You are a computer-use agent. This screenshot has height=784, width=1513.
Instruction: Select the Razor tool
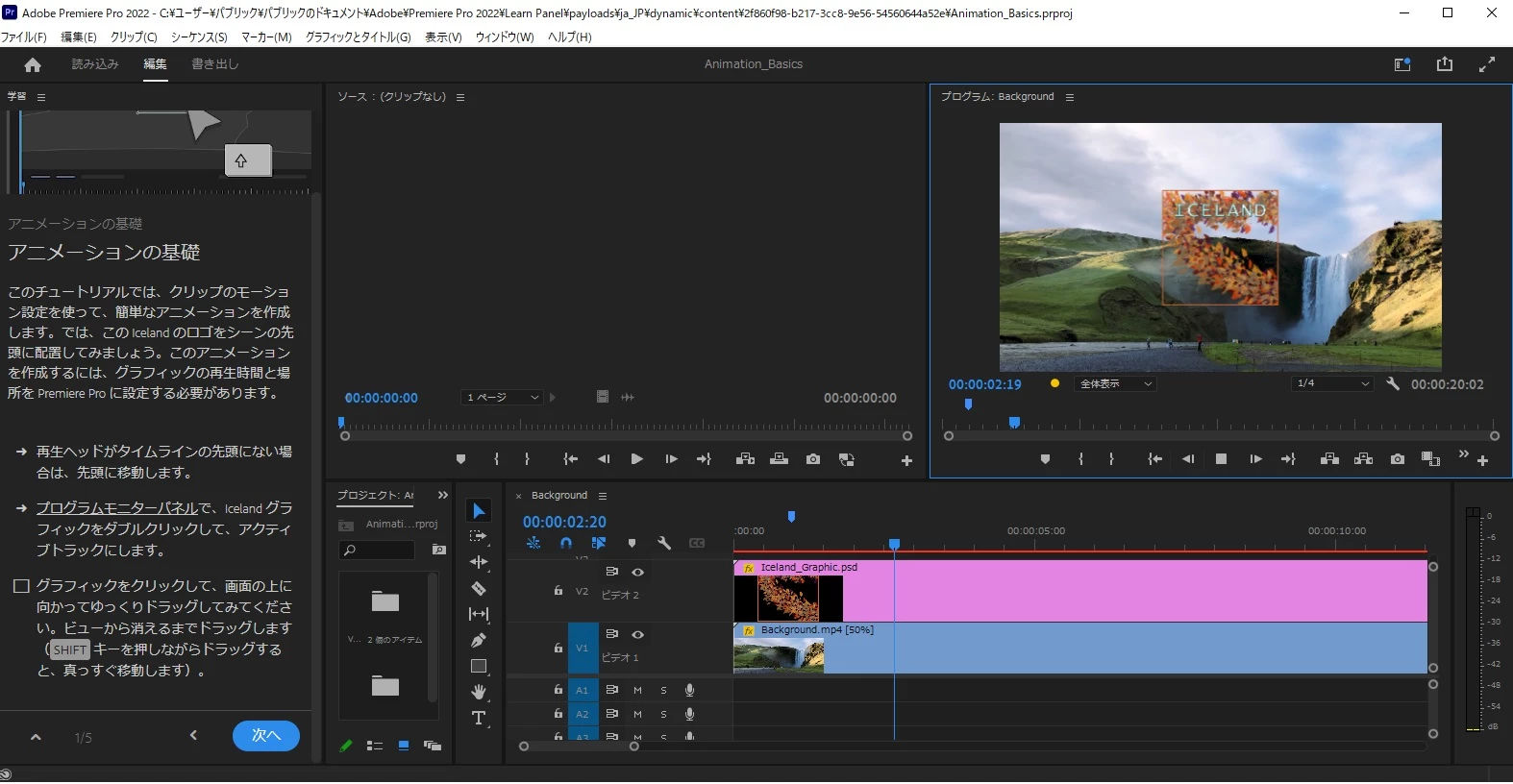[x=479, y=588]
